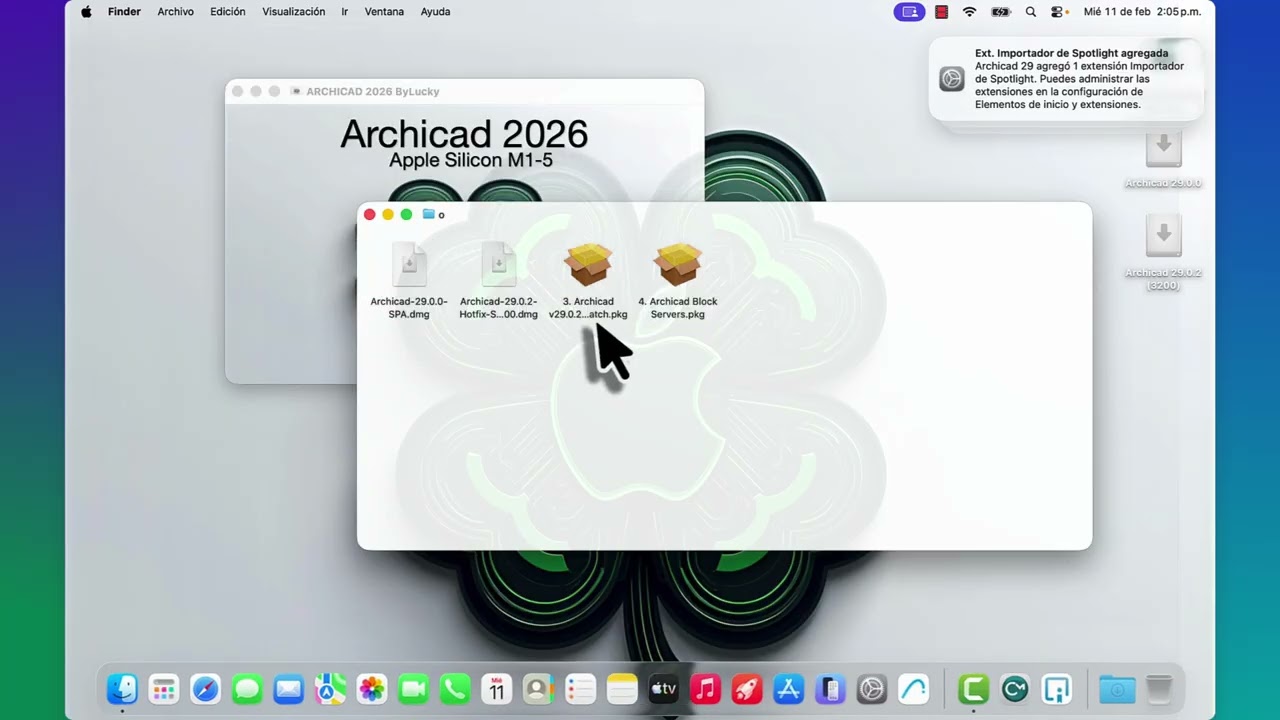
Task: Open the Archivo menu
Action: pyautogui.click(x=175, y=12)
